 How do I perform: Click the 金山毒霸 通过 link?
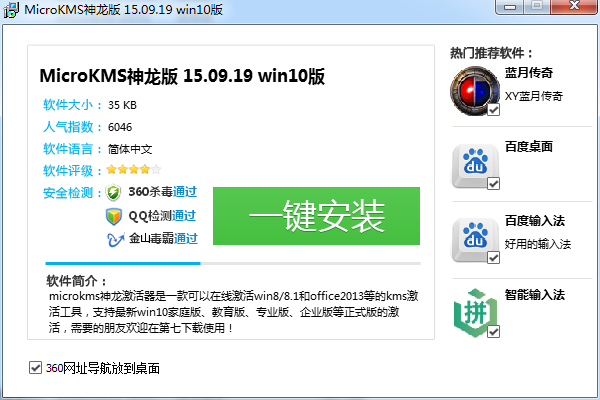click(x=186, y=238)
